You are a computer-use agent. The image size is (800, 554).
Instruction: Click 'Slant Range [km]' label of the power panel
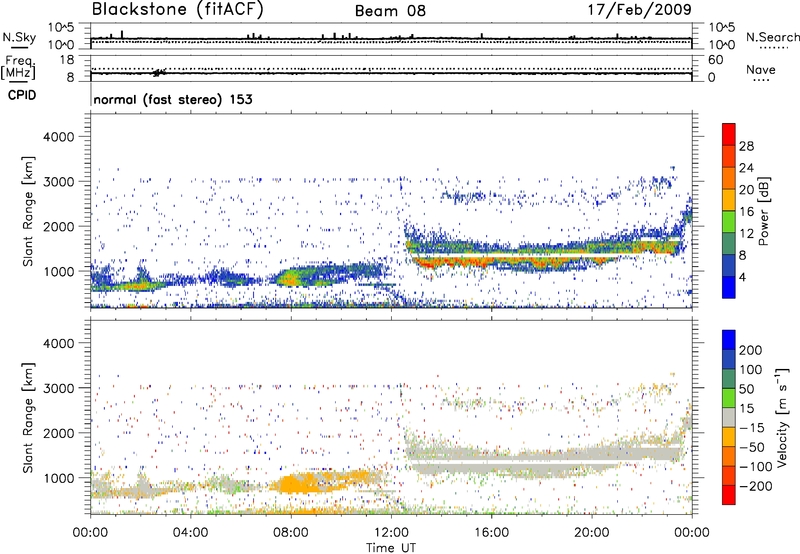(x=28, y=211)
